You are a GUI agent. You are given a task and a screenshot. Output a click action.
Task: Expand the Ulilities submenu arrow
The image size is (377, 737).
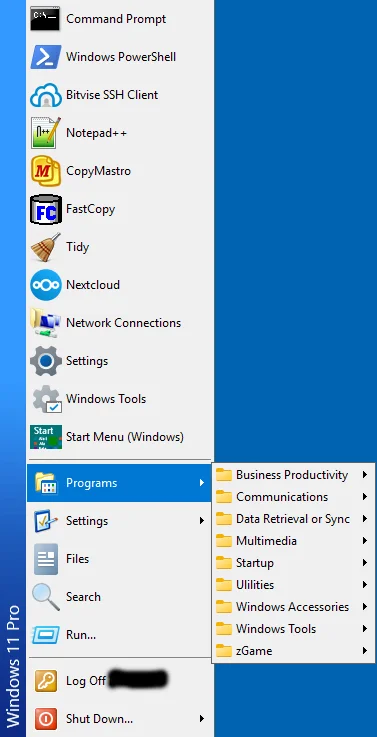point(365,585)
